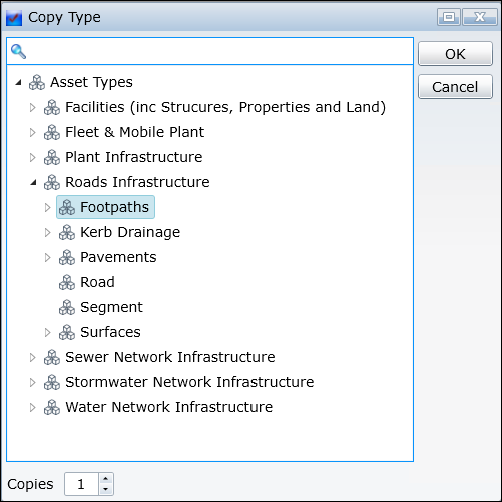The width and height of the screenshot is (502, 502).
Task: Increase Copies with the up arrow
Action: tap(106, 479)
